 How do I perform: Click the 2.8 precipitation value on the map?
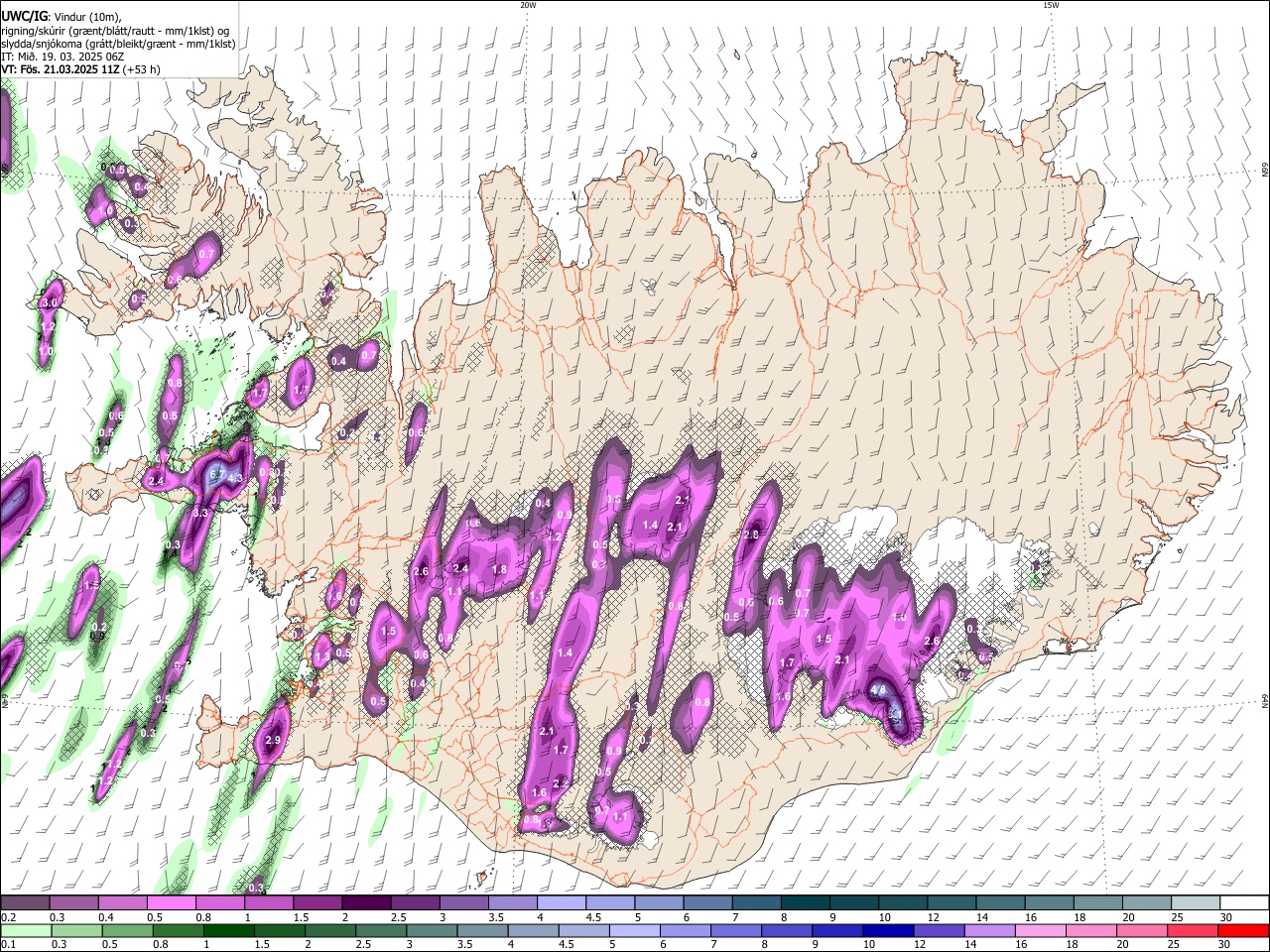pyautogui.click(x=750, y=535)
